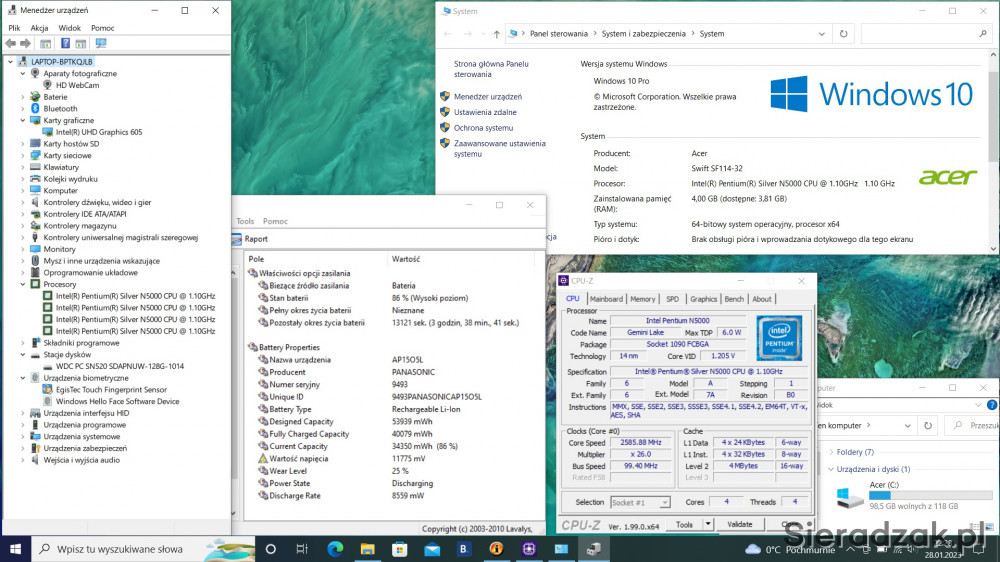
Task: Open the Ustawienia zdalne link
Action: [x=484, y=112]
